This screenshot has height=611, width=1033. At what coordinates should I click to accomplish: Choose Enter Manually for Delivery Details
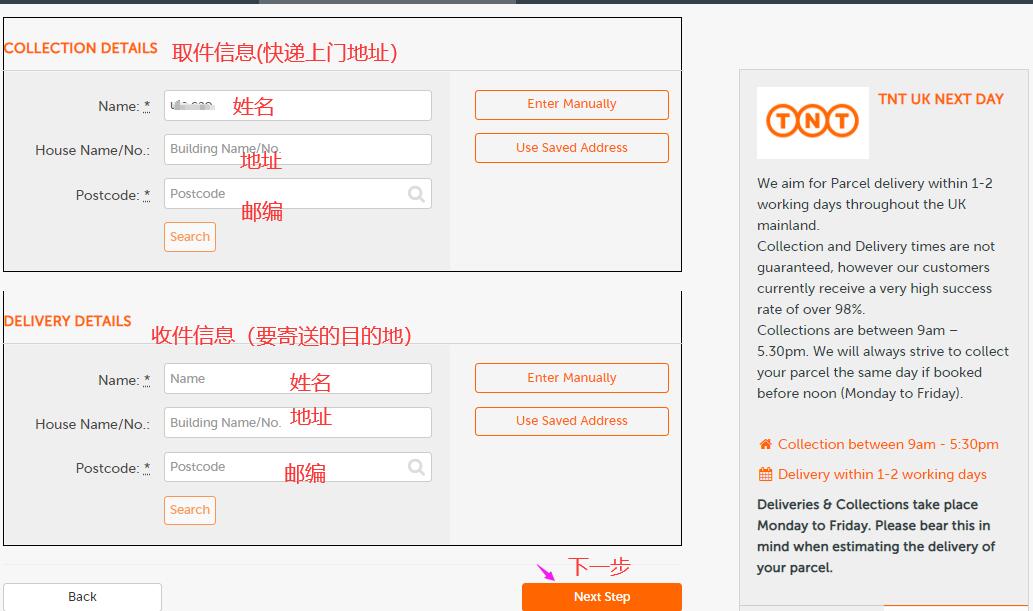[x=571, y=378]
